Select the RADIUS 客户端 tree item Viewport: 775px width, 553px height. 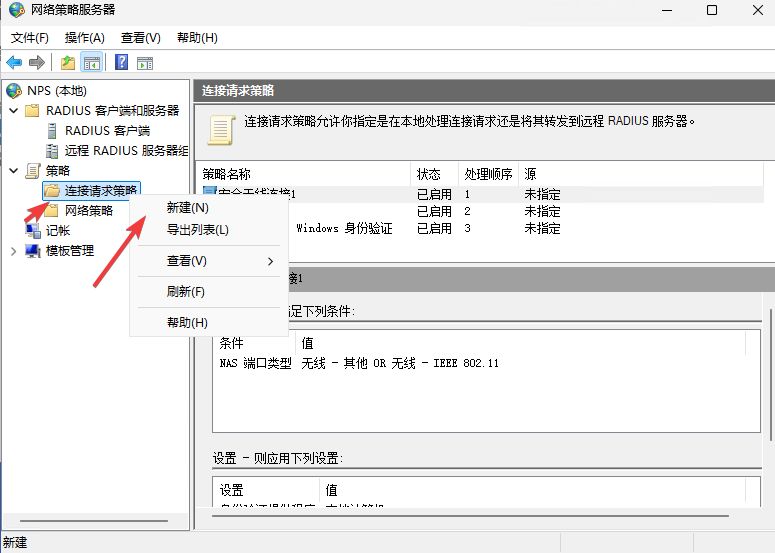(107, 130)
